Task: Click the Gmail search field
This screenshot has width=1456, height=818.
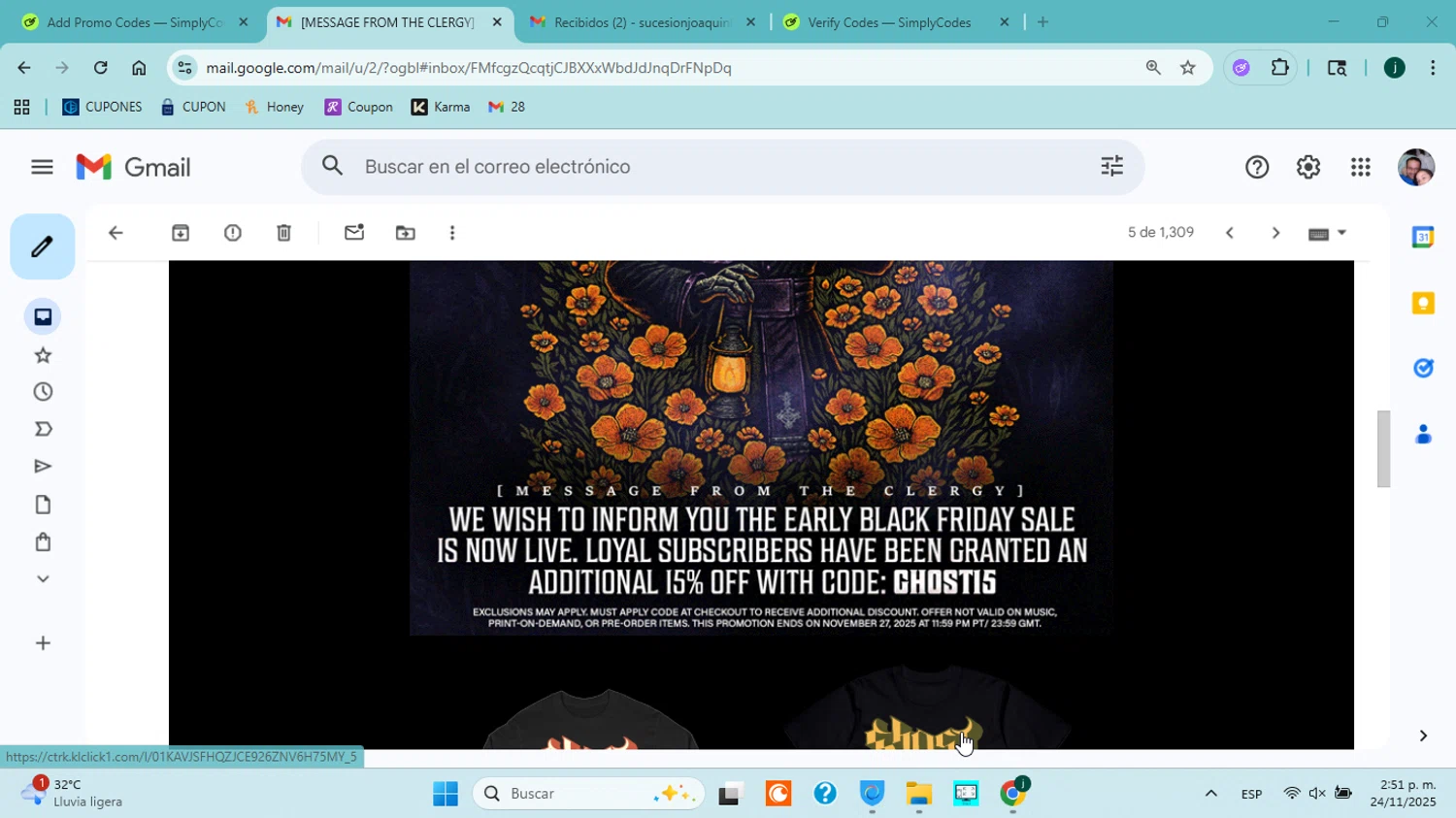Action: coord(723,167)
